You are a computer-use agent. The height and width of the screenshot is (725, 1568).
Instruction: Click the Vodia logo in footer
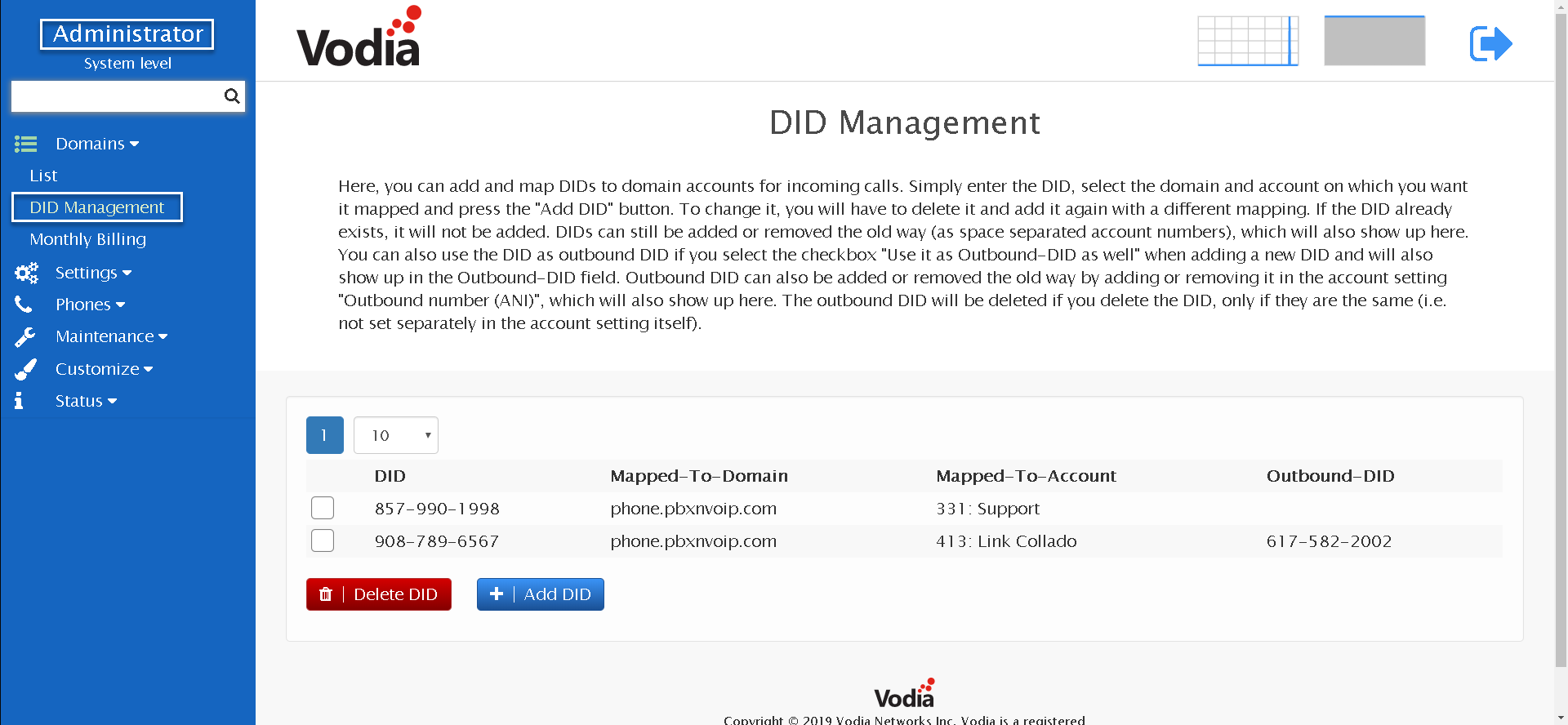904,693
